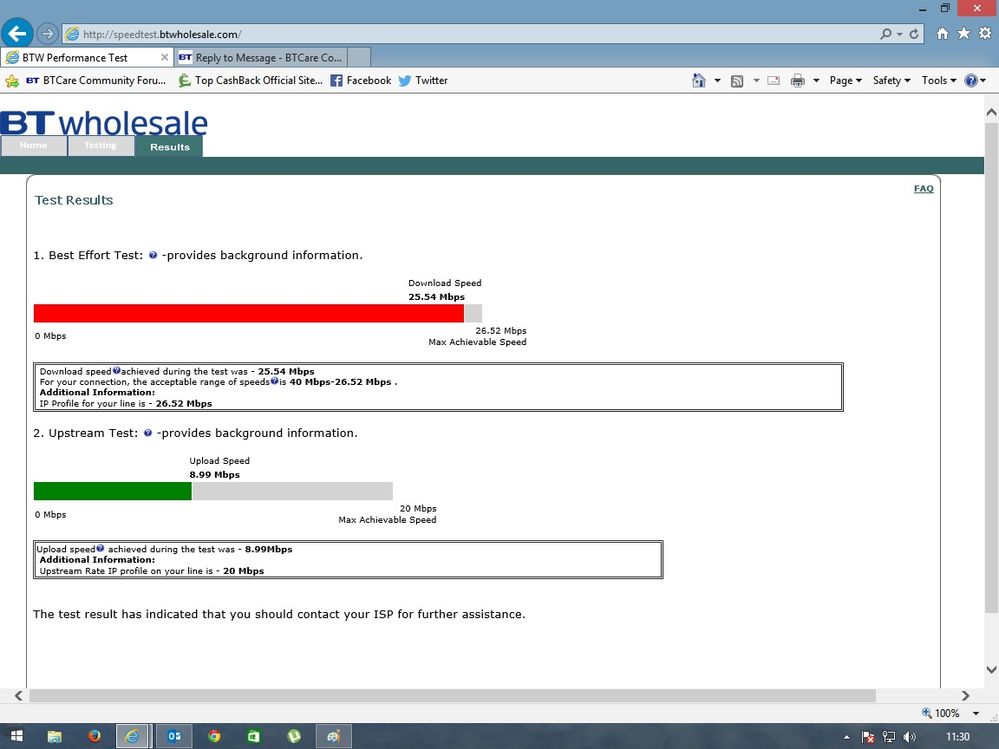
Task: Open the Safety menu dropdown
Action: [891, 81]
